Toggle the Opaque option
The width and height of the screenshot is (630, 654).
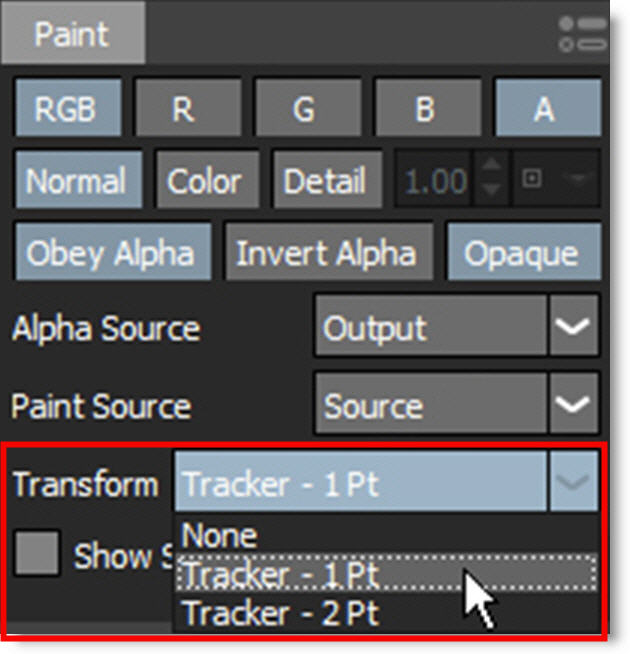[520, 253]
